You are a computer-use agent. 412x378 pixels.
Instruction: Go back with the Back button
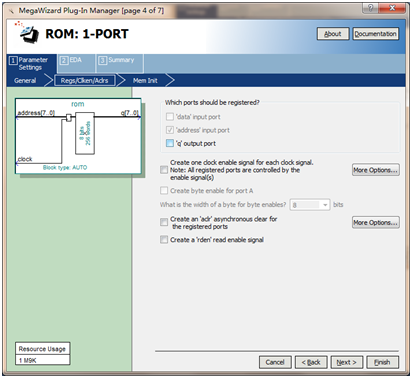click(x=311, y=362)
